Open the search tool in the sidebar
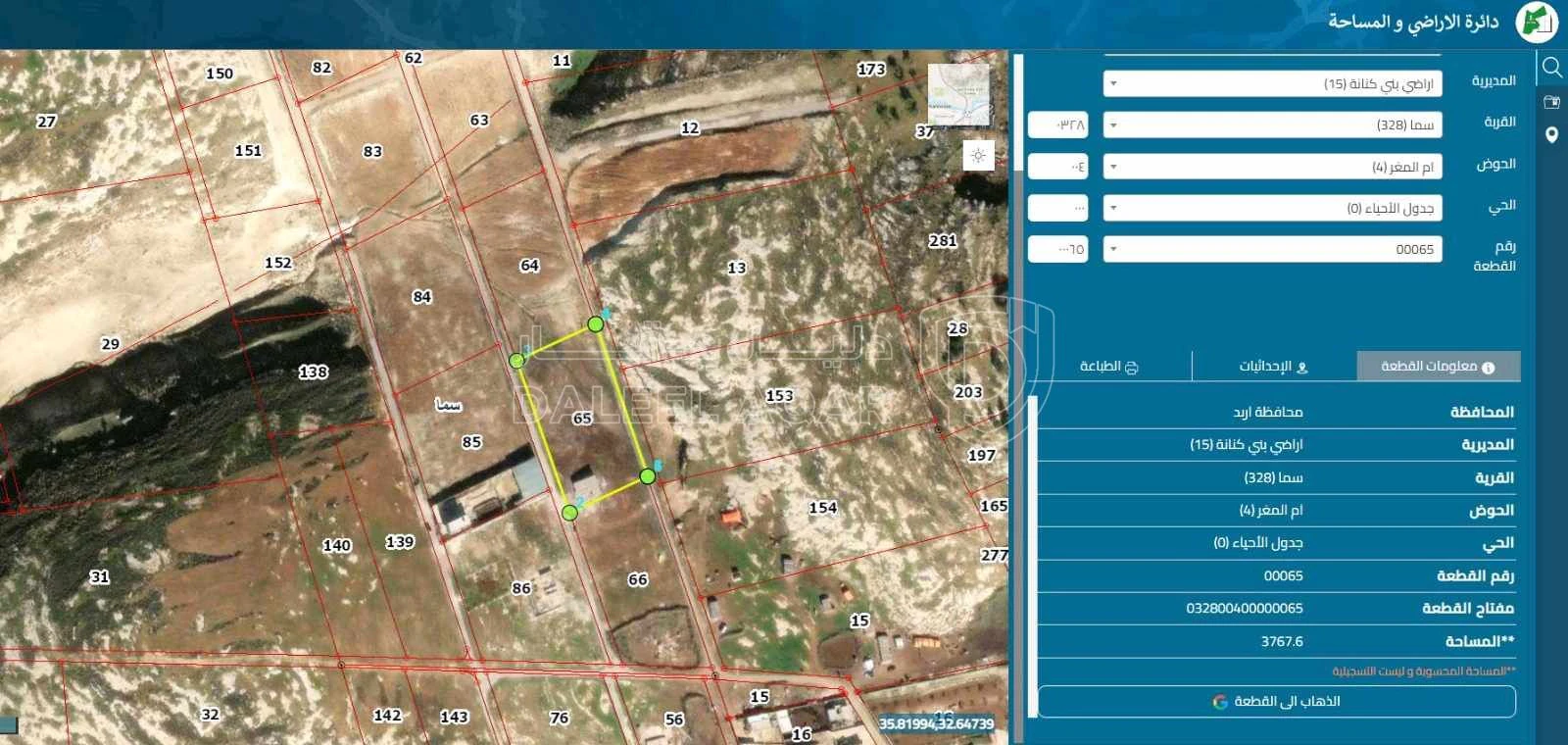 (1552, 67)
